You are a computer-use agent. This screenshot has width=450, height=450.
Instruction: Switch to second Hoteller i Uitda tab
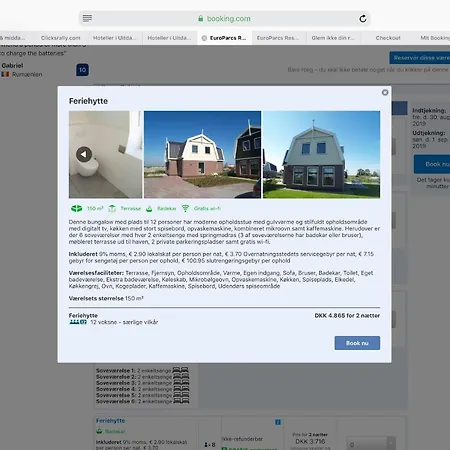[169, 38]
